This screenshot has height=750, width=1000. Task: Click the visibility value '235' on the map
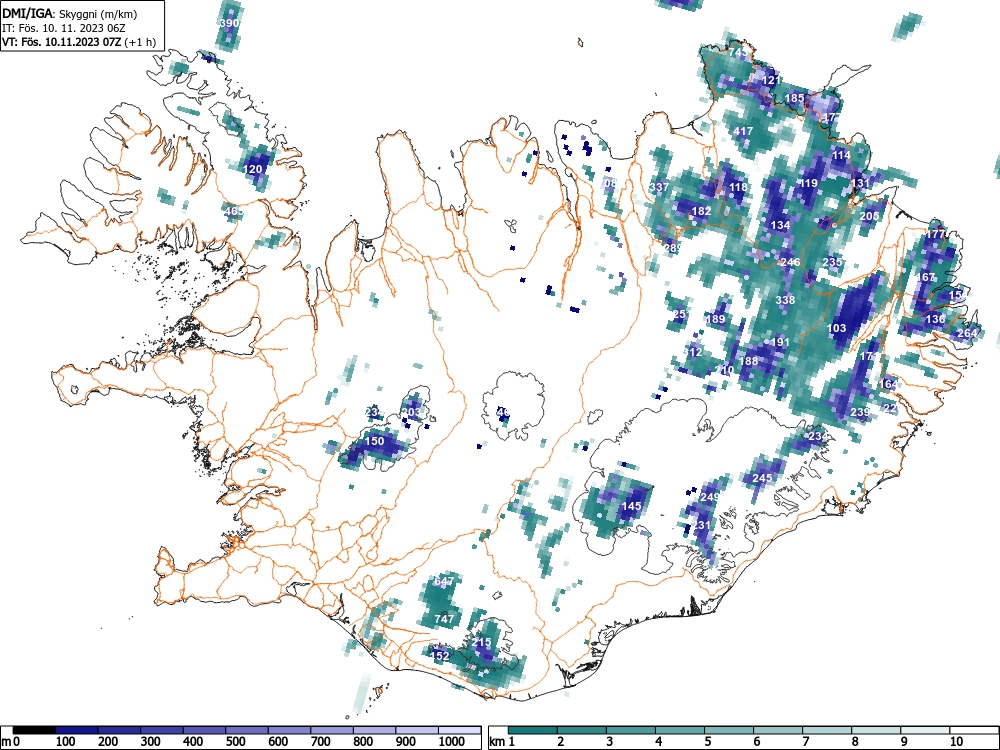[x=832, y=262]
